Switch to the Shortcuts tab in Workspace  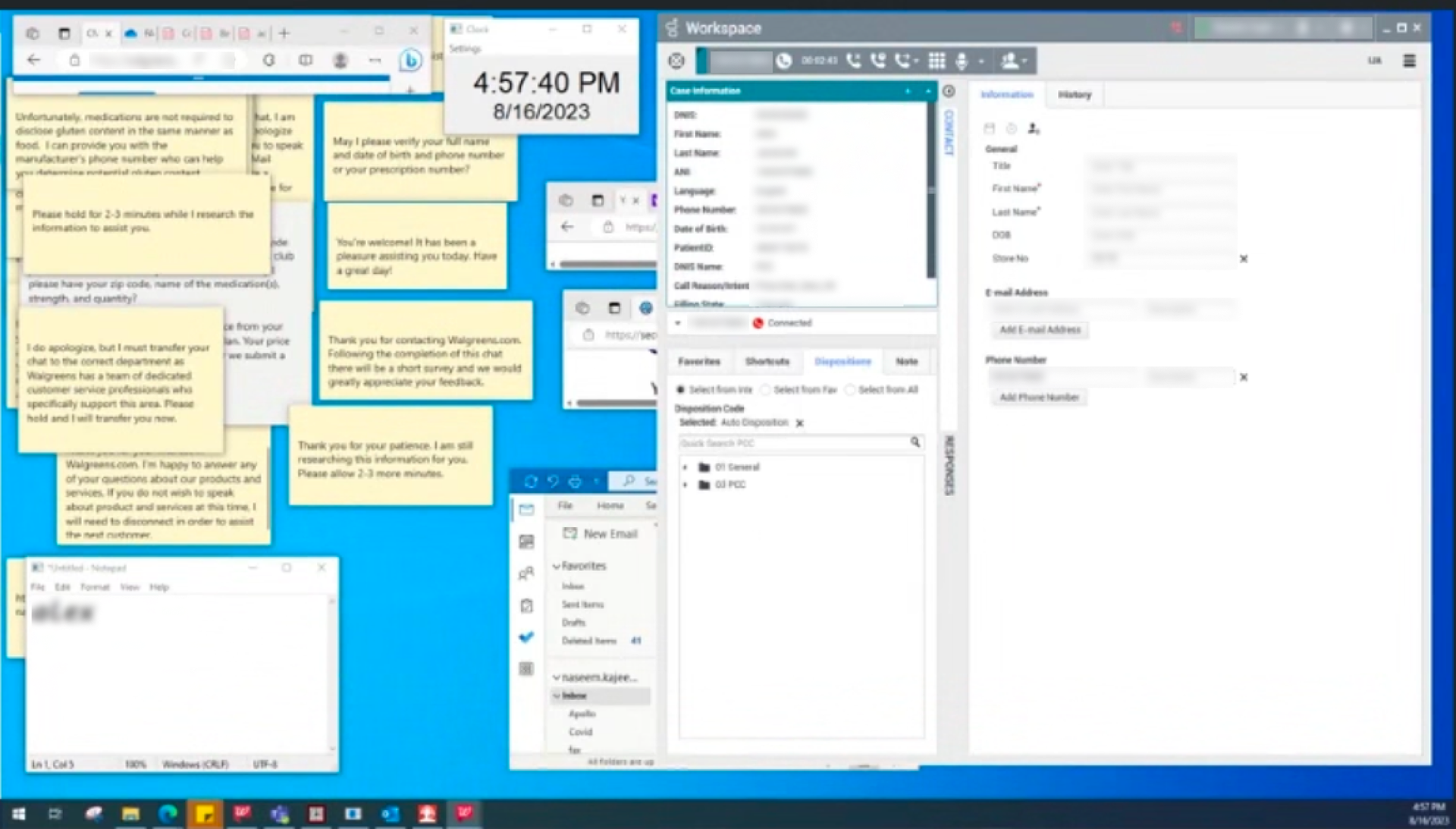click(x=767, y=362)
